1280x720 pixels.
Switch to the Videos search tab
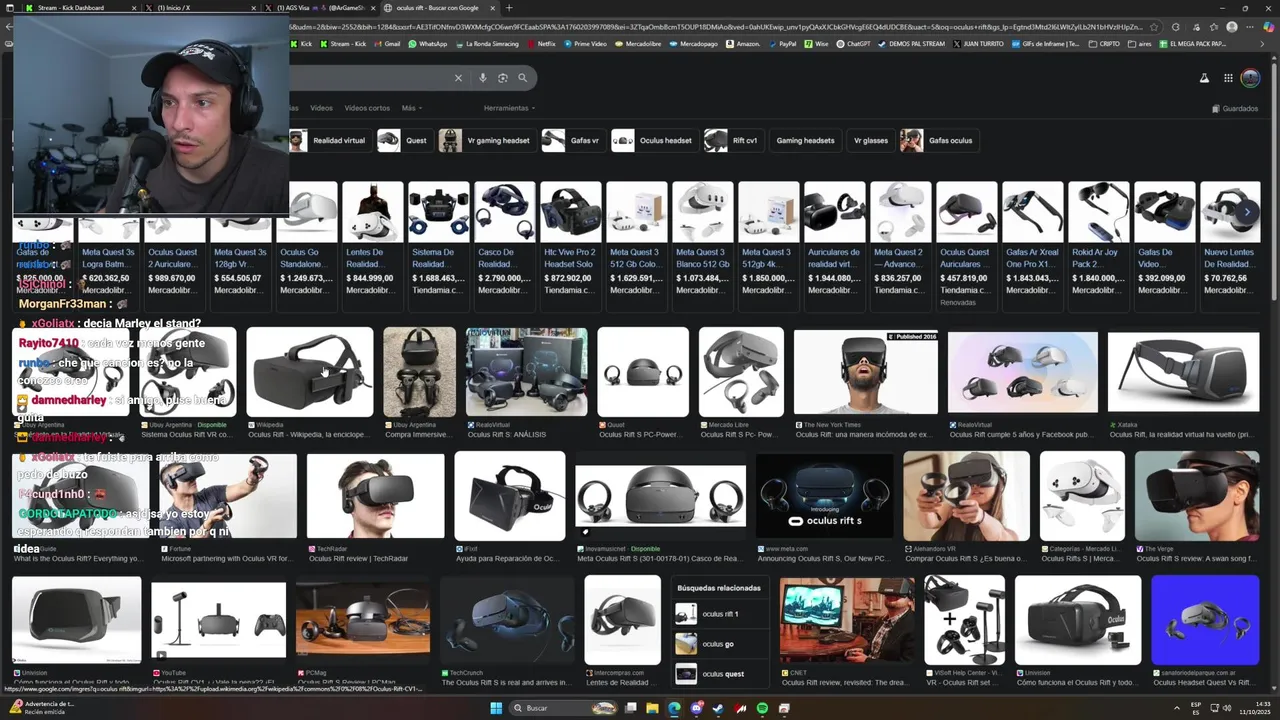[321, 108]
